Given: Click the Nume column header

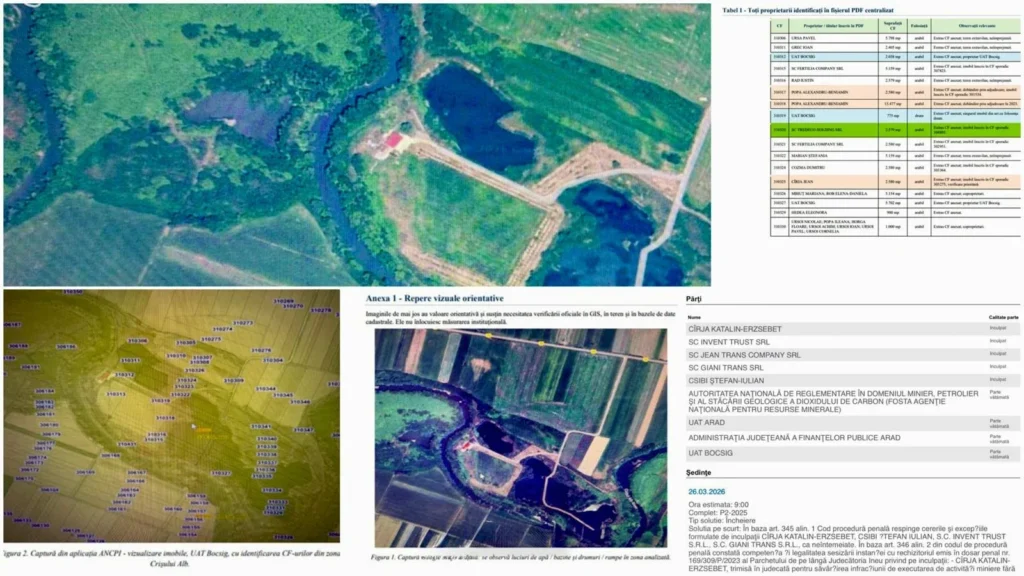Looking at the screenshot, I should tap(694, 317).
